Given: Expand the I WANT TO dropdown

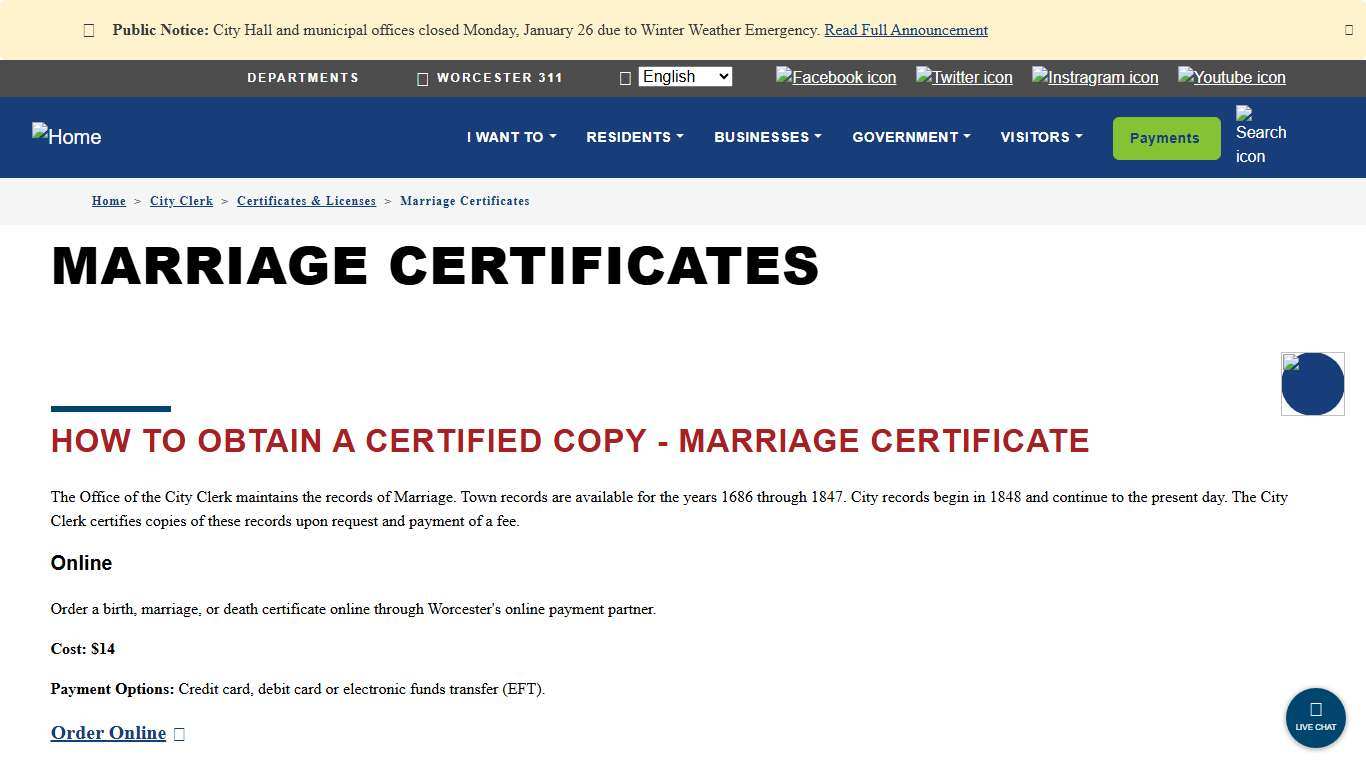Looking at the screenshot, I should tap(511, 137).
